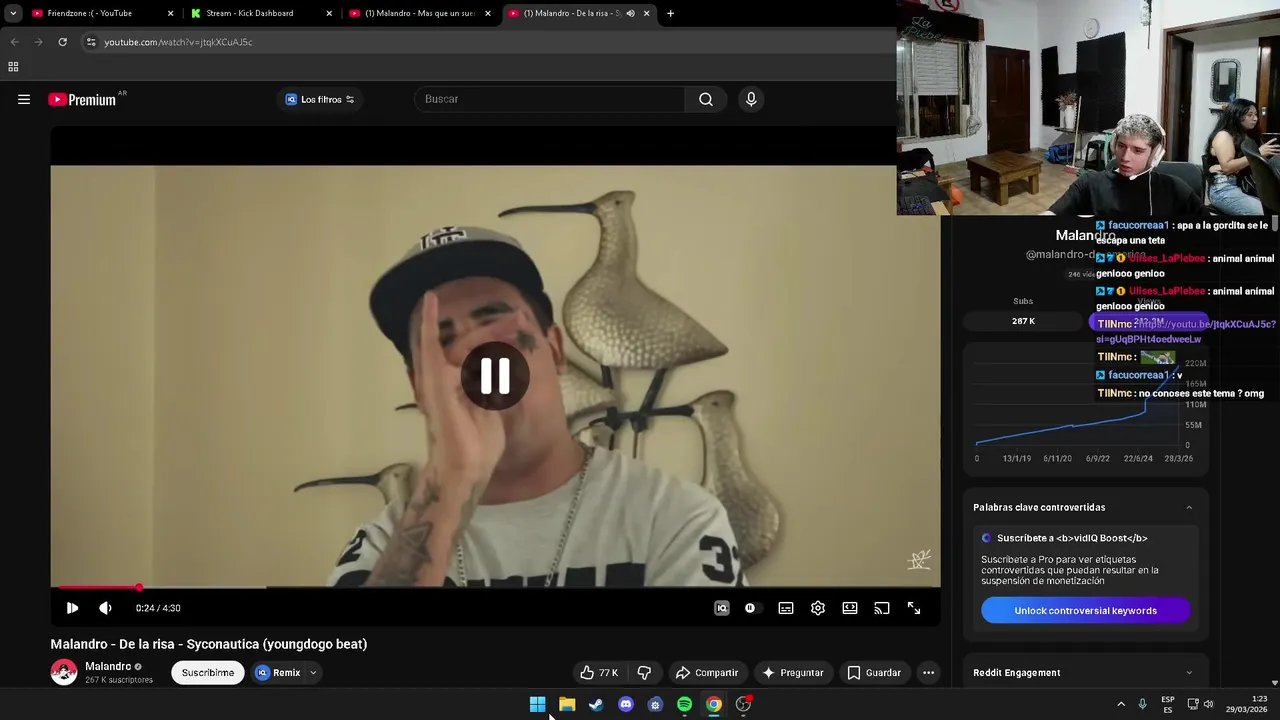The height and width of the screenshot is (720, 1280).
Task: Dislike the video
Action: coord(644,673)
